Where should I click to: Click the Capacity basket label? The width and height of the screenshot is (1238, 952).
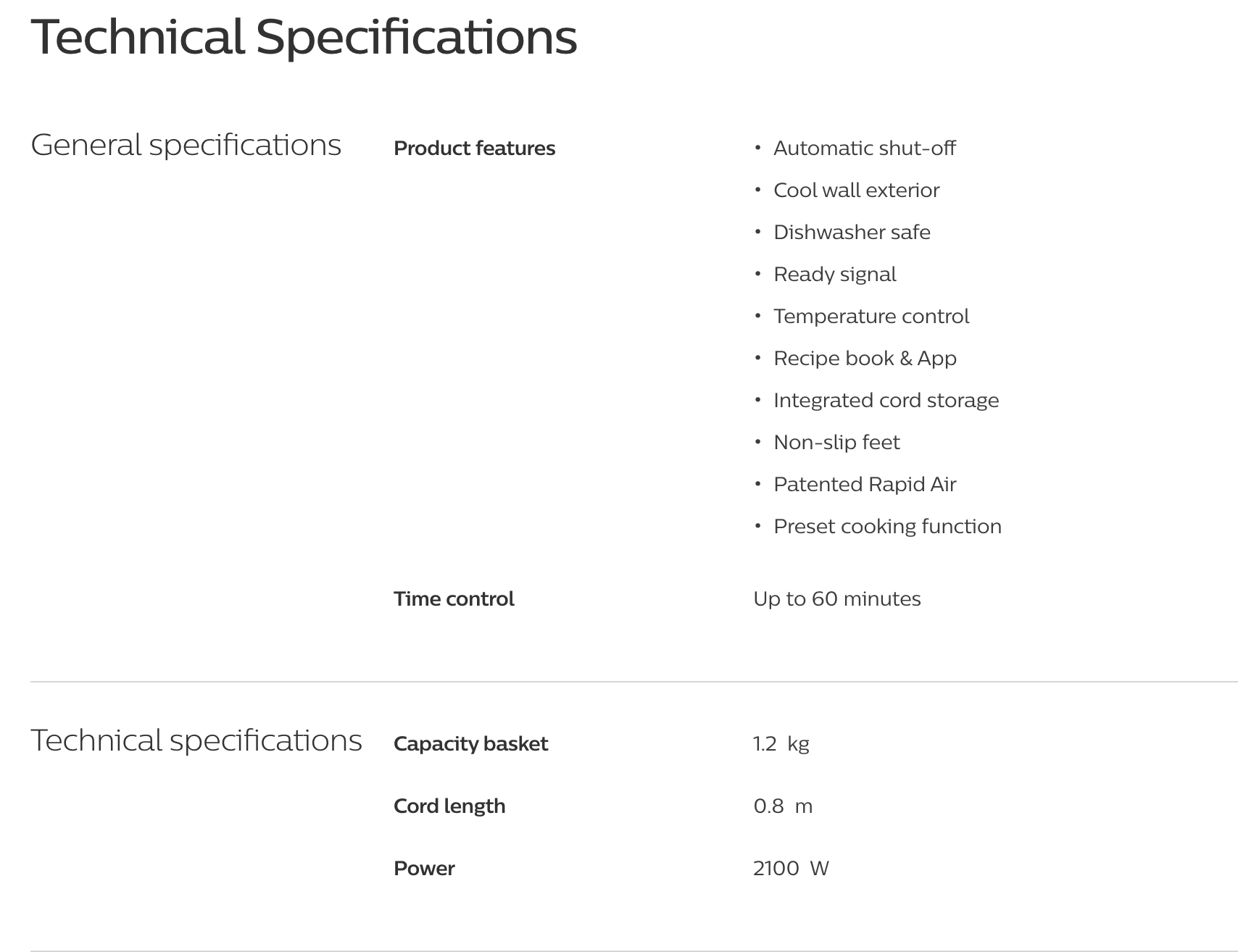[x=470, y=744]
